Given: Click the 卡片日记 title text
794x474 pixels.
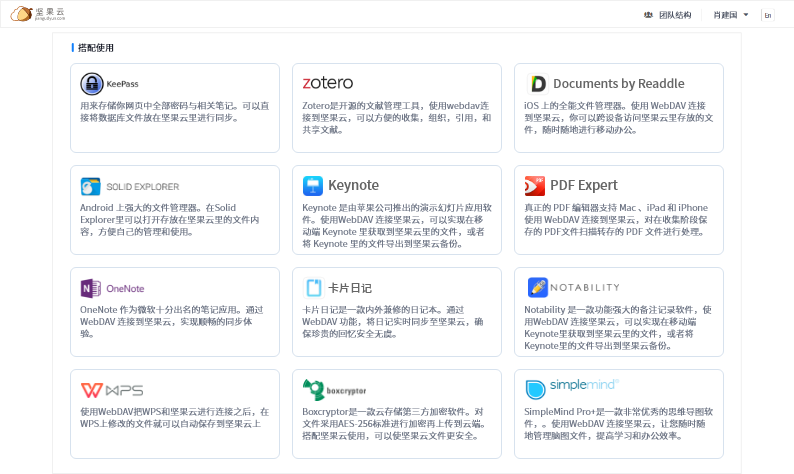Looking at the screenshot, I should [350, 288].
